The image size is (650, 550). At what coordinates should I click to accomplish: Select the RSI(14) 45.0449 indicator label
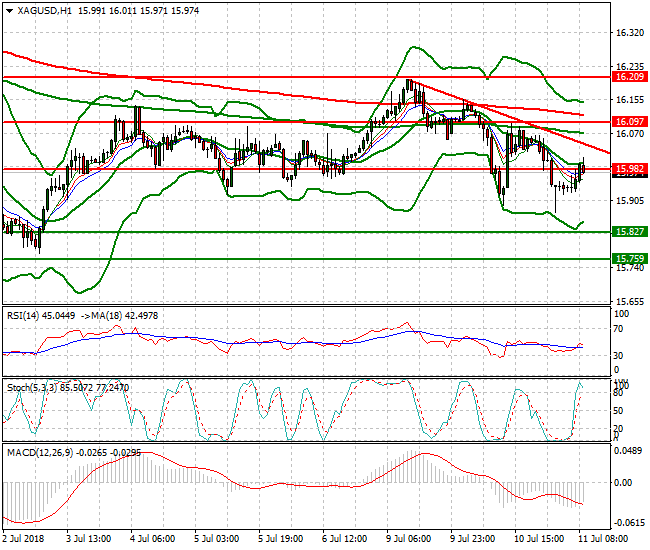tap(41, 316)
